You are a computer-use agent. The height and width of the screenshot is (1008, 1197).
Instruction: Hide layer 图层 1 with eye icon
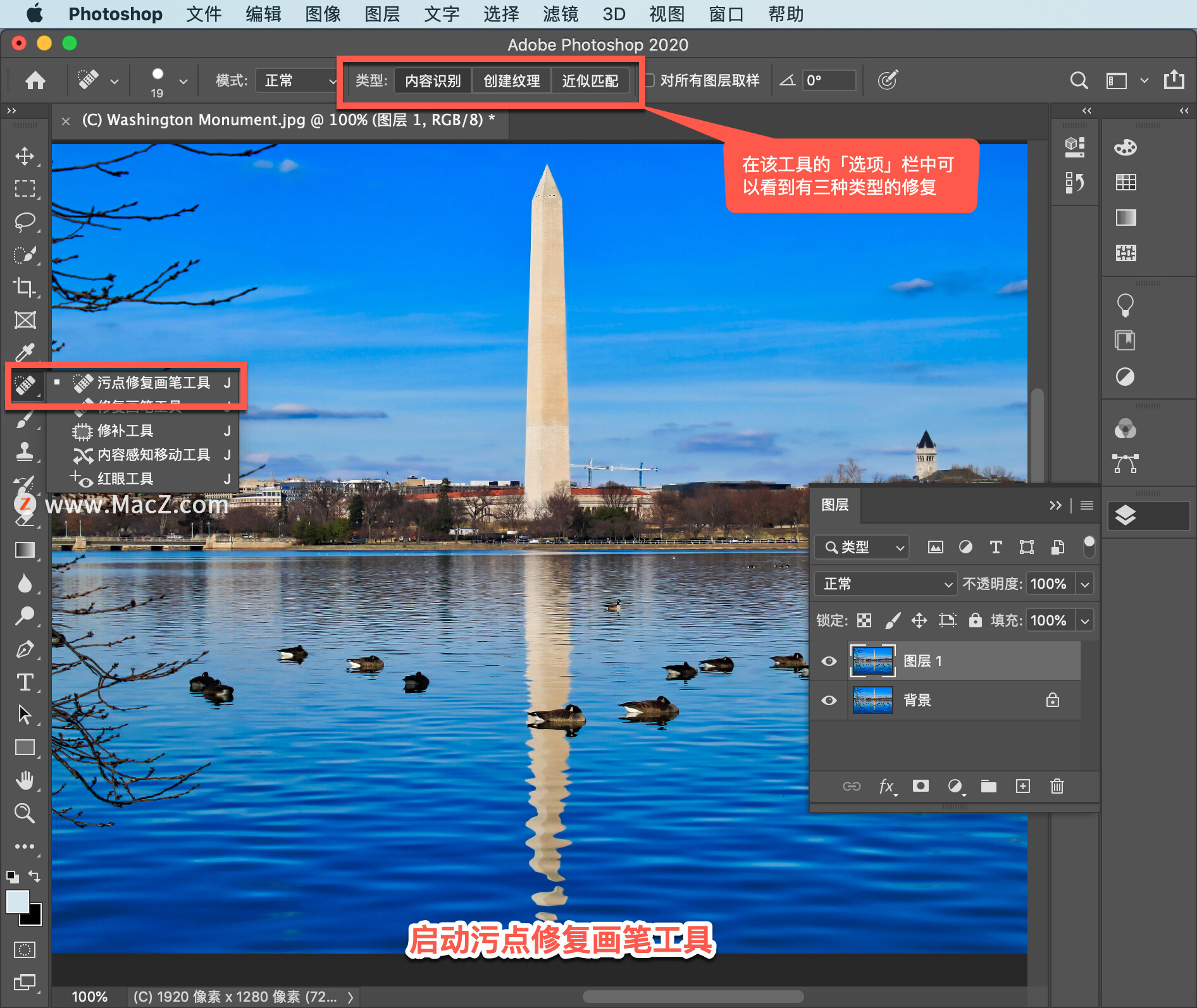(x=829, y=661)
